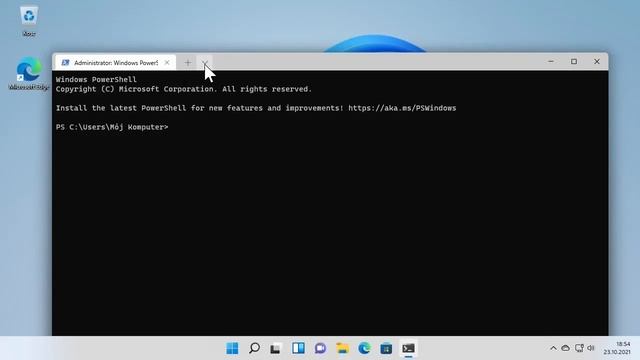The height and width of the screenshot is (360, 640).
Task: Open taskbar Search magnifier
Action: (254, 348)
